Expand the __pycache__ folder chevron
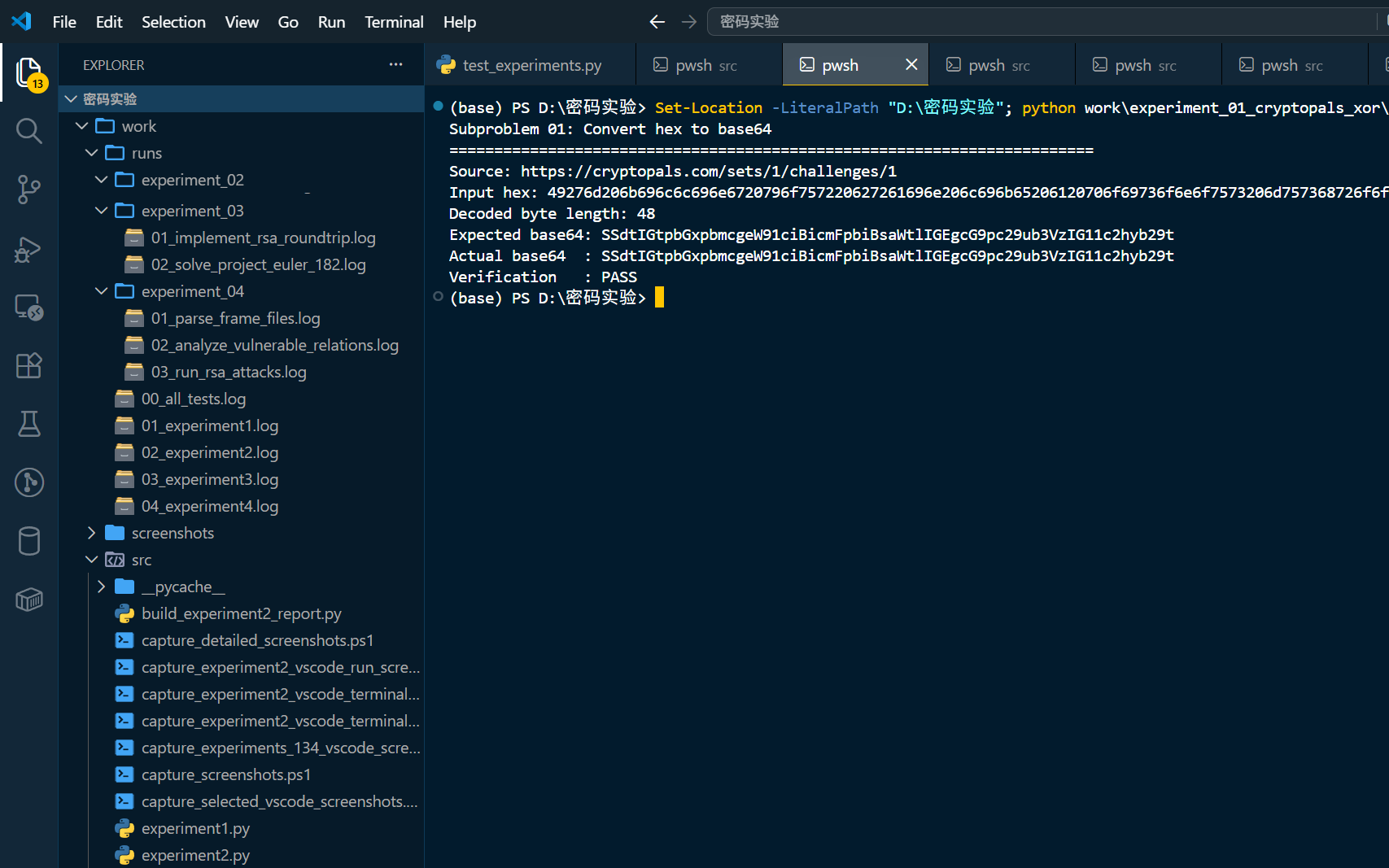 [101, 587]
